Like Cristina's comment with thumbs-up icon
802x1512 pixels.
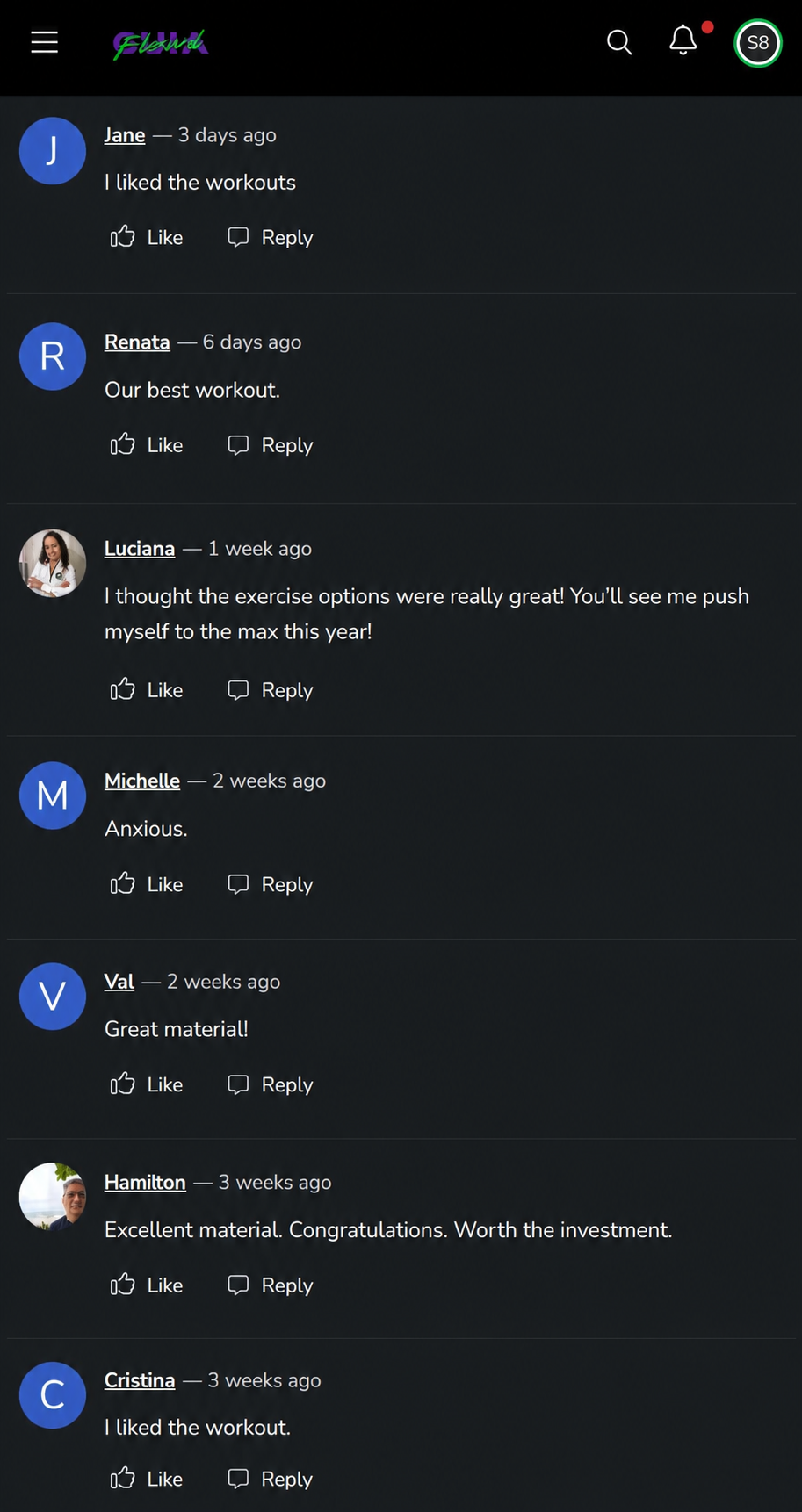[123, 1479]
